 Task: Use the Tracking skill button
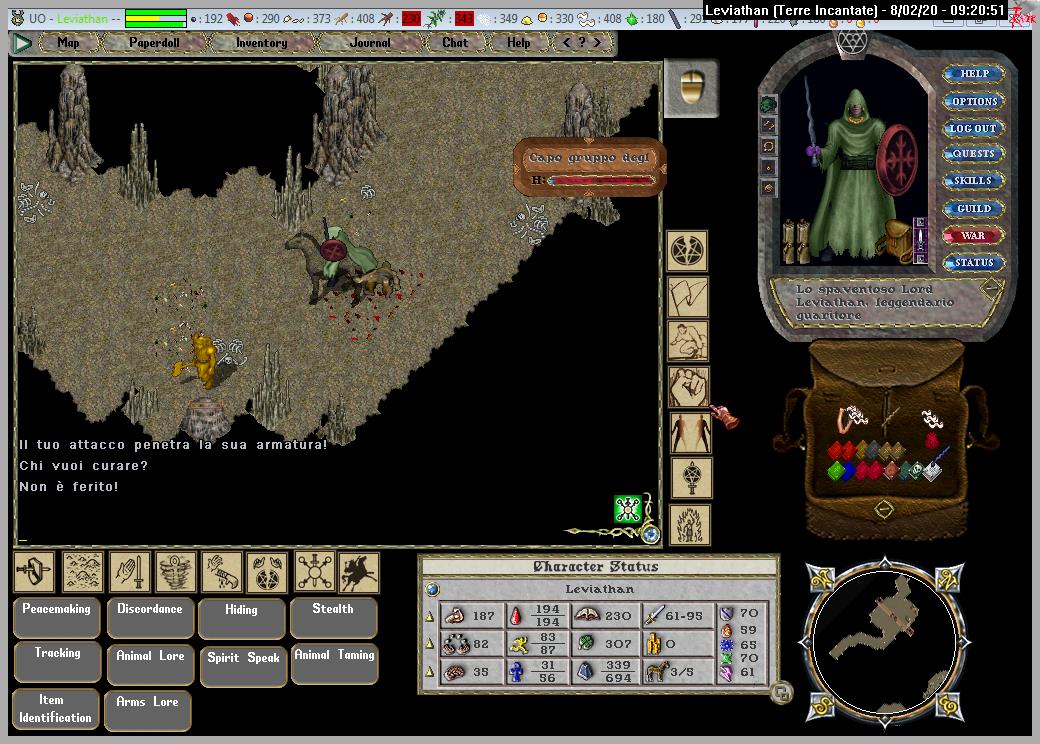point(58,662)
